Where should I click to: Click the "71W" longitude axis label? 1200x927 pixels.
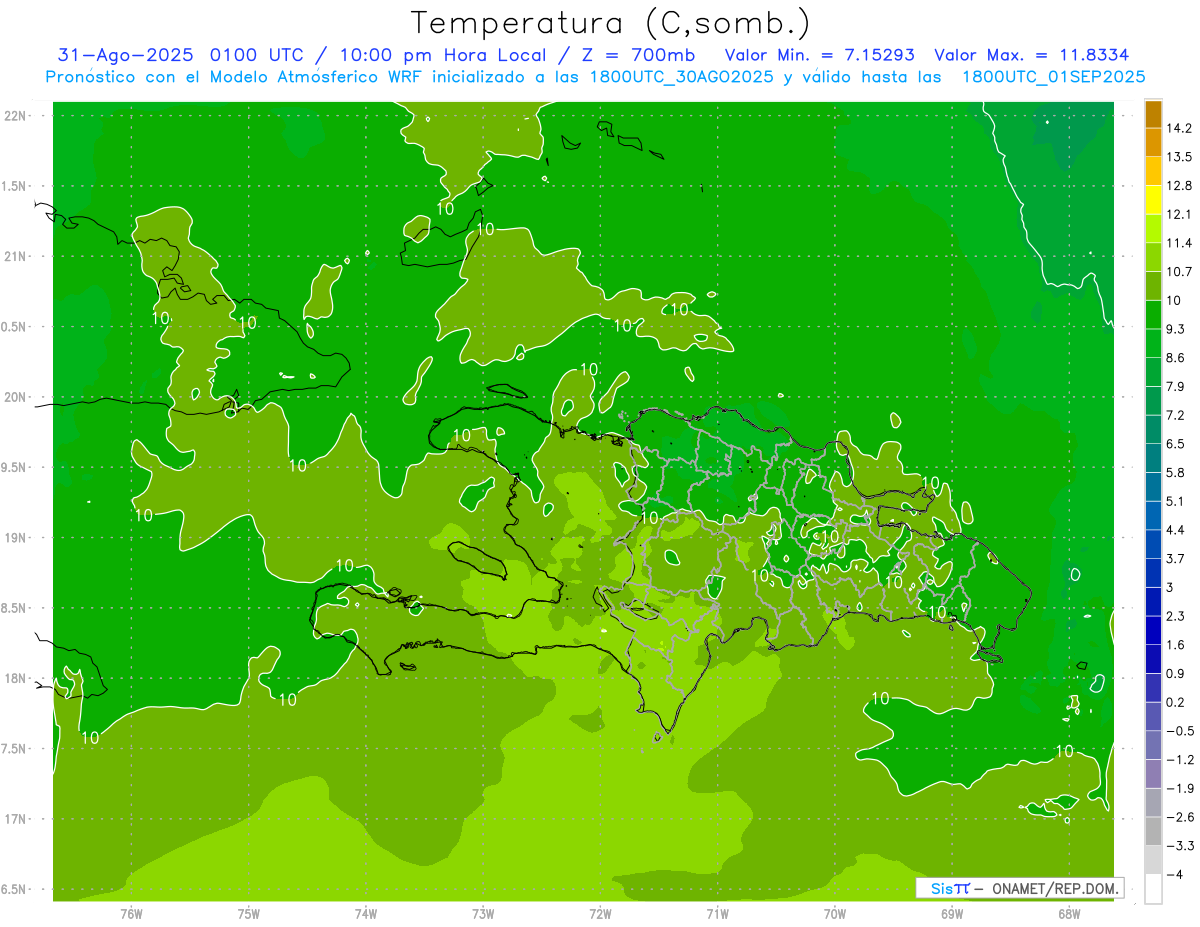717,913
